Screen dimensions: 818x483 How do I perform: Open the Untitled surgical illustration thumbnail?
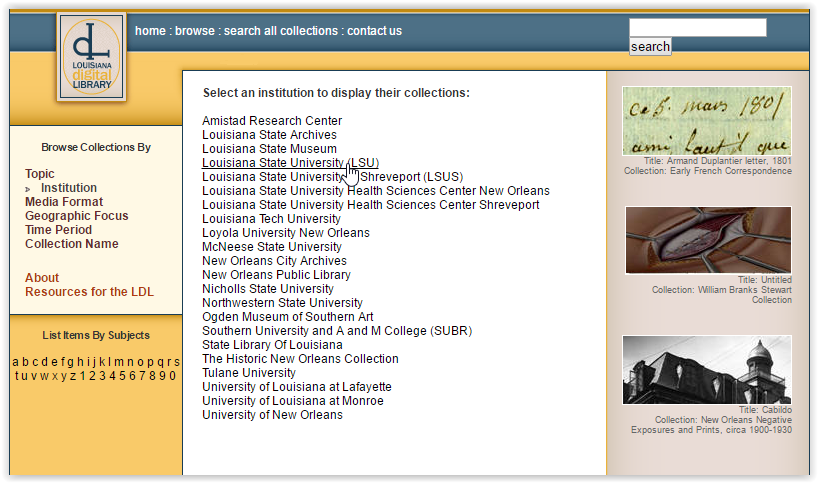(708, 240)
